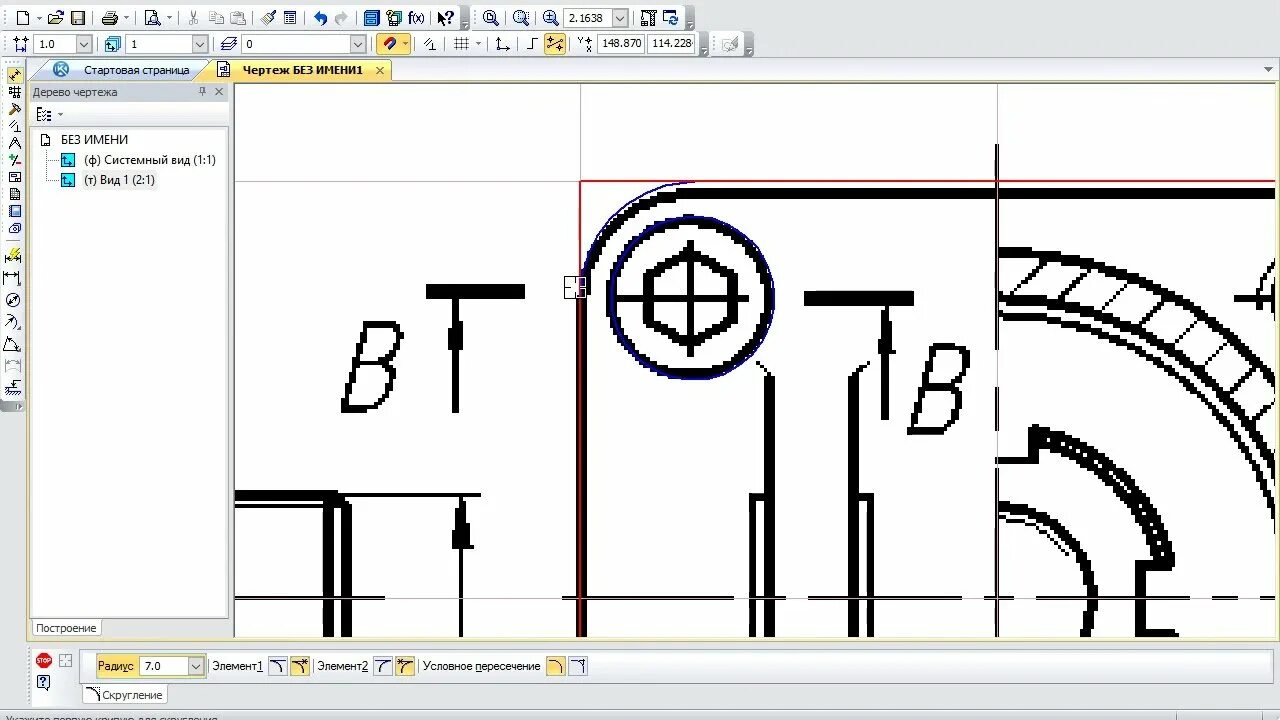This screenshot has height=720, width=1280.
Task: Select the Geometry toolbar icon
Action: 14,75
